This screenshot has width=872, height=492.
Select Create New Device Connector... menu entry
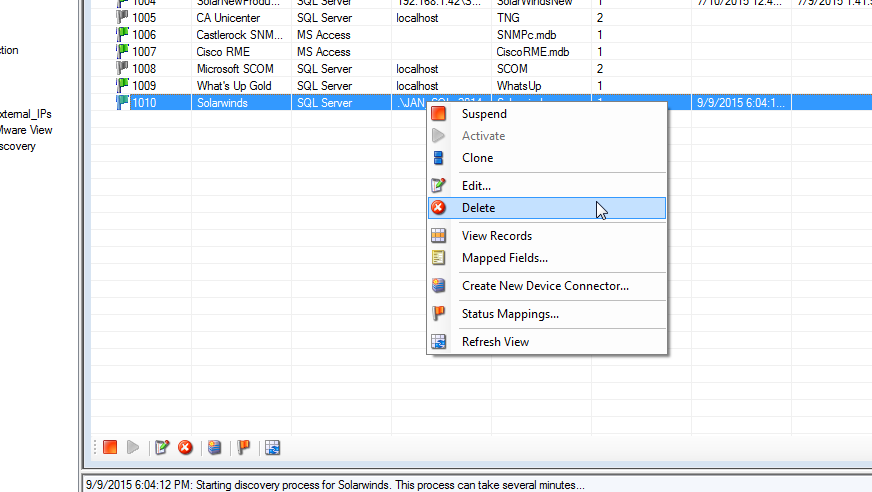click(545, 286)
